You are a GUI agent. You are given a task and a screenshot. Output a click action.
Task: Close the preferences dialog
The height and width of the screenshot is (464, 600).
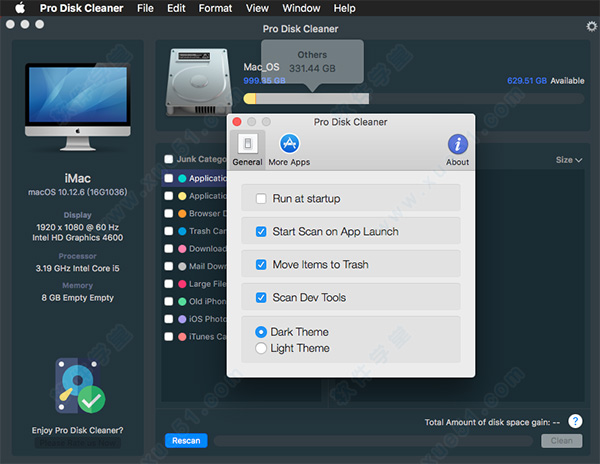237,122
